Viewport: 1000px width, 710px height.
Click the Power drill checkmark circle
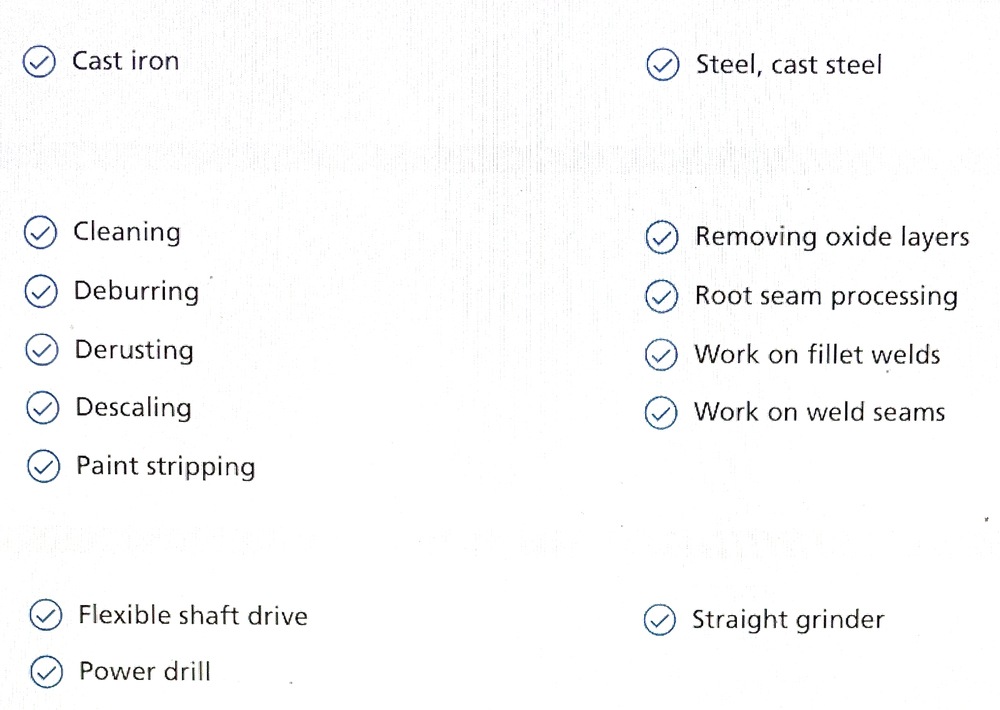47,672
